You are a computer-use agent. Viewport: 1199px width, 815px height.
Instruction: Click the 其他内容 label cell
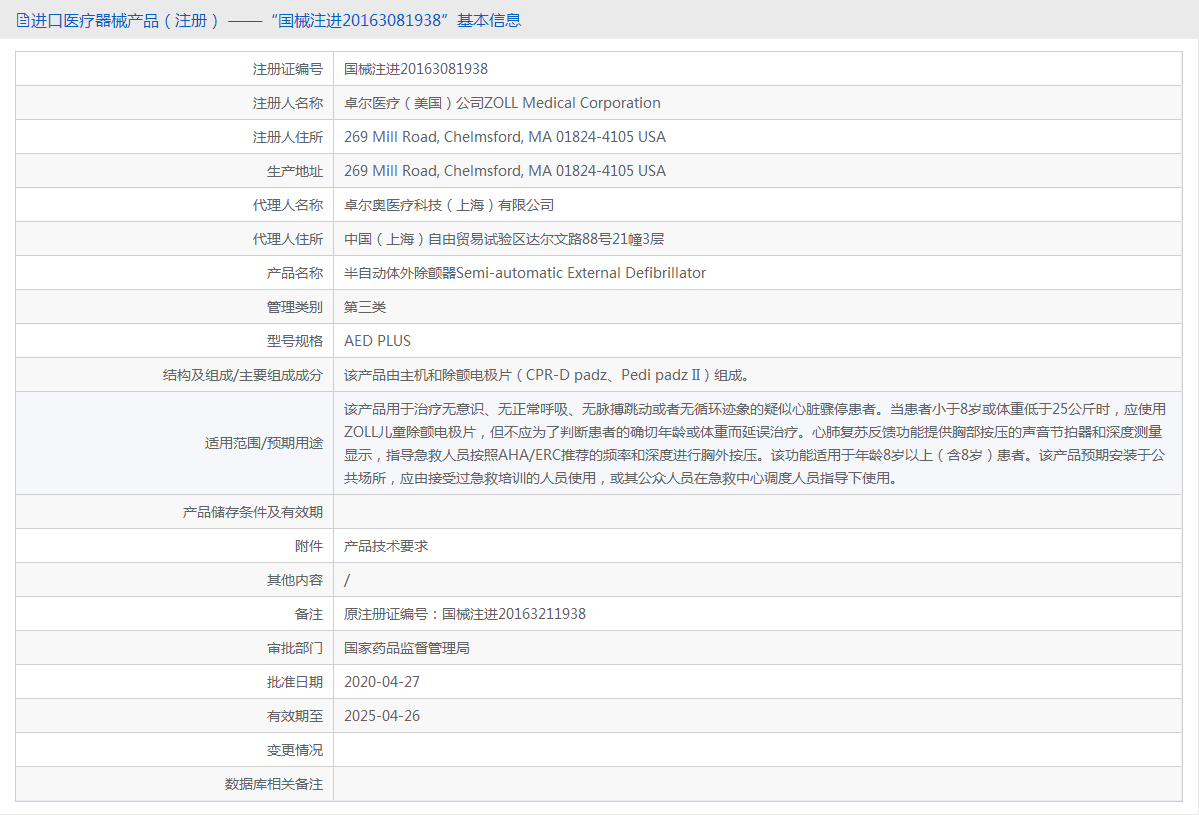(x=174, y=580)
